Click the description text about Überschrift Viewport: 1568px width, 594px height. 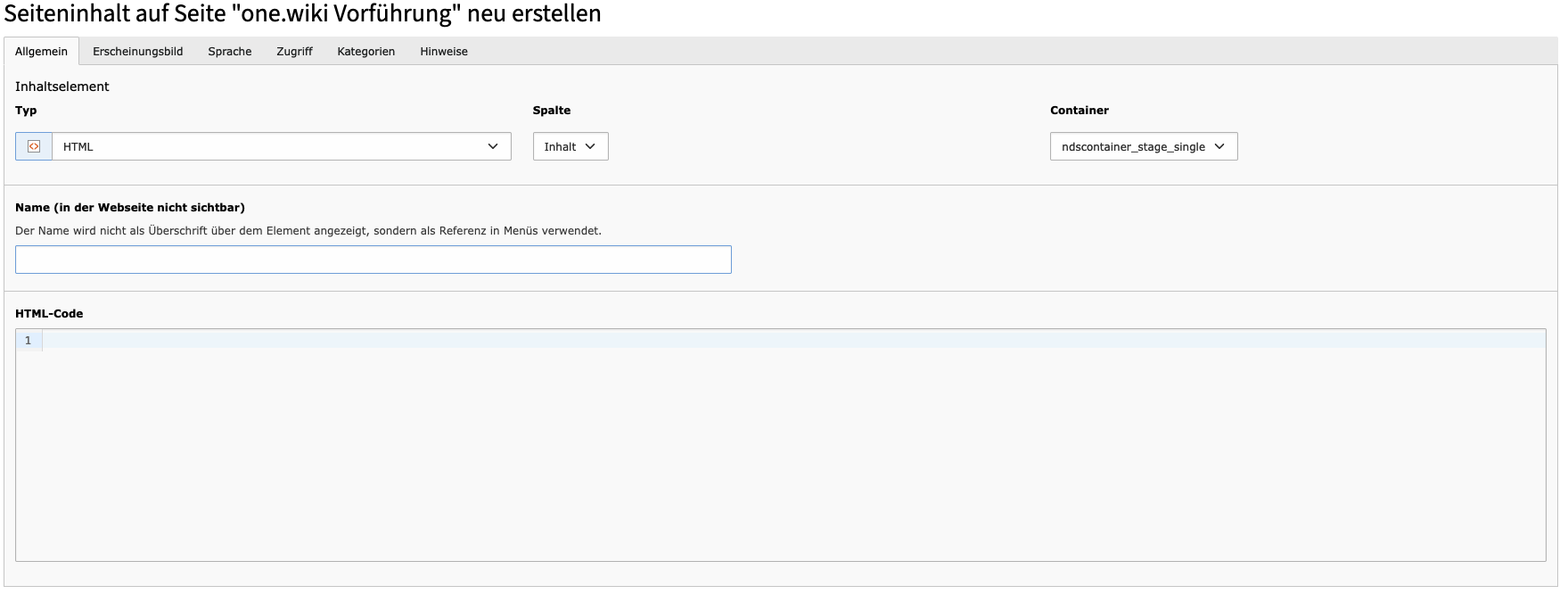308,231
